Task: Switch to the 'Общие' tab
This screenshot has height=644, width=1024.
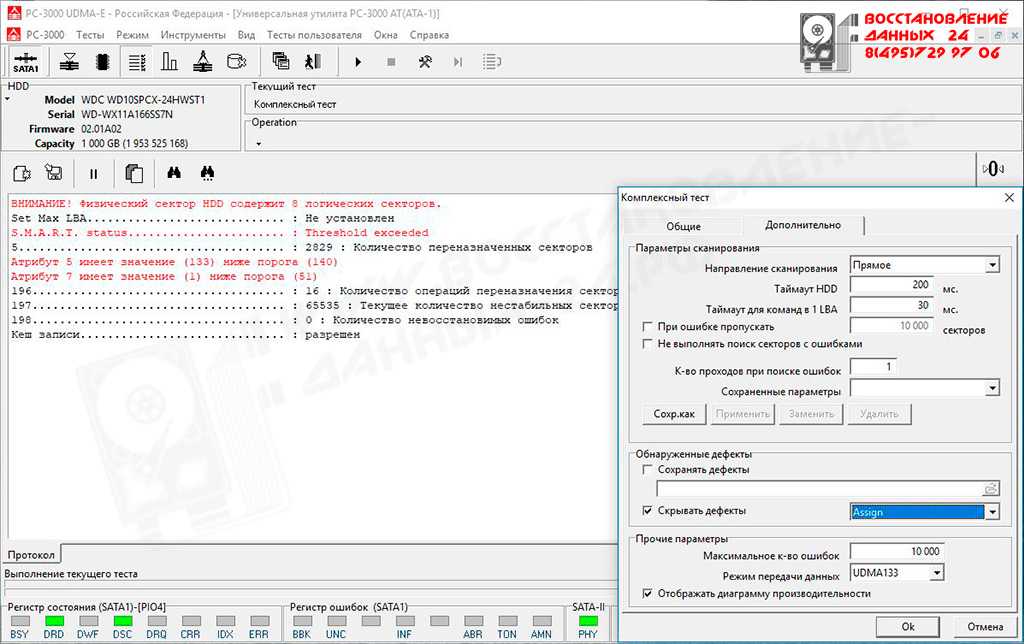Action: click(x=683, y=226)
